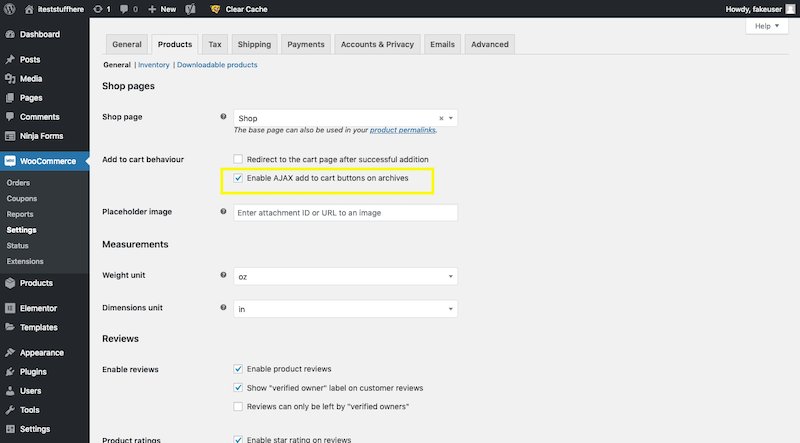Open the Inventory section link

(153, 65)
